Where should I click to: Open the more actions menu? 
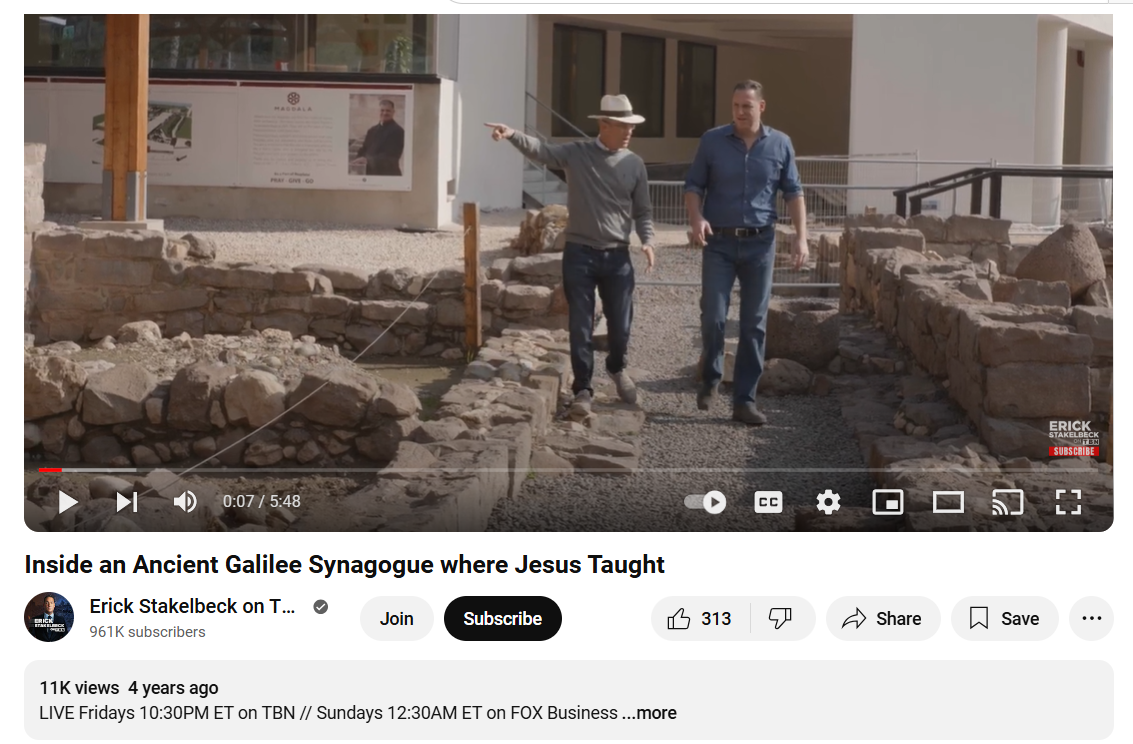pyautogui.click(x=1091, y=618)
